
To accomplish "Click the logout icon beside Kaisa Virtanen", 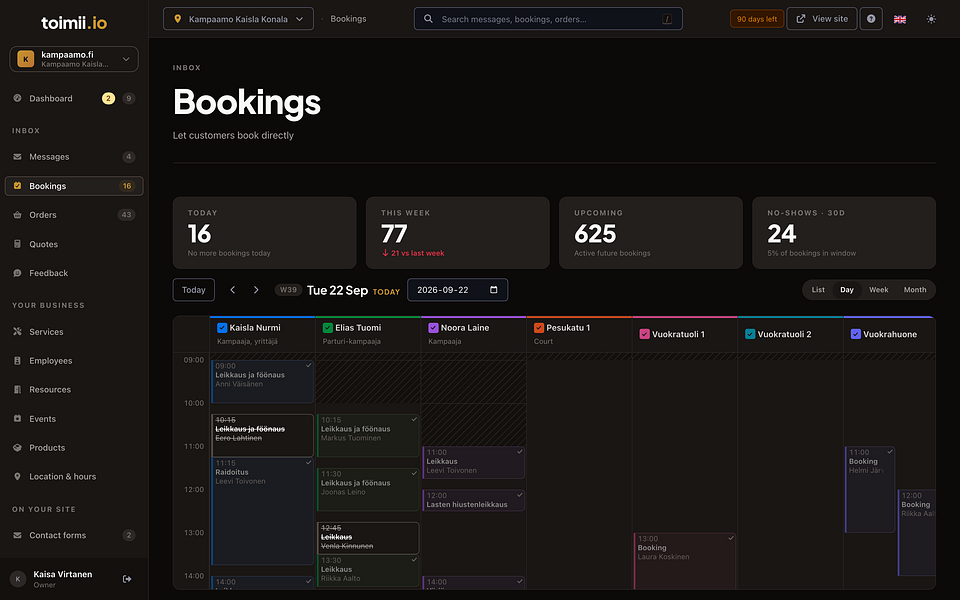I will pyautogui.click(x=127, y=579).
